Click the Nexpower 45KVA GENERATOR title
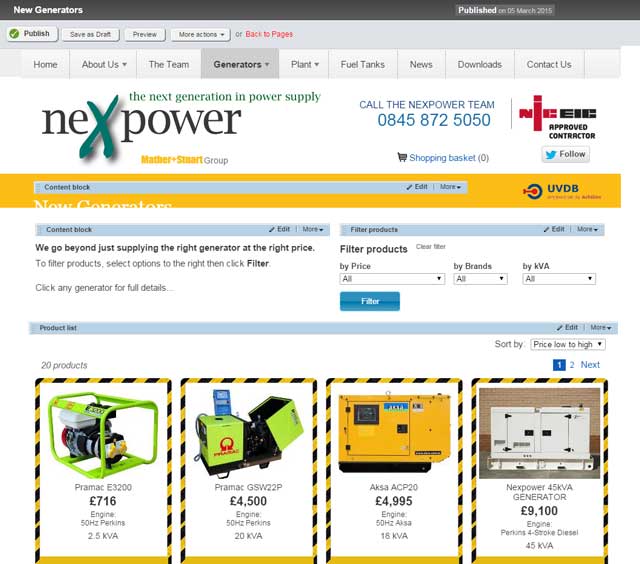 pos(539,492)
